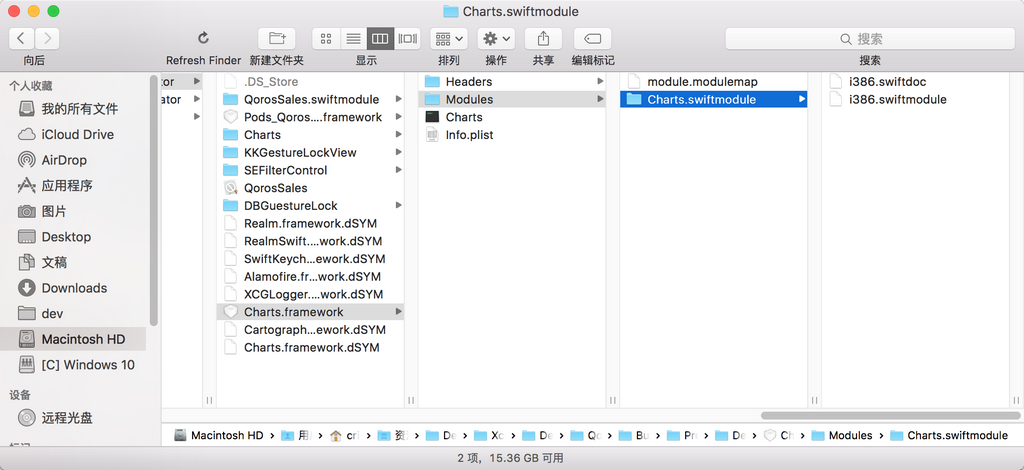The width and height of the screenshot is (1024, 470).
Task: Switch to list view
Action: pyautogui.click(x=353, y=39)
